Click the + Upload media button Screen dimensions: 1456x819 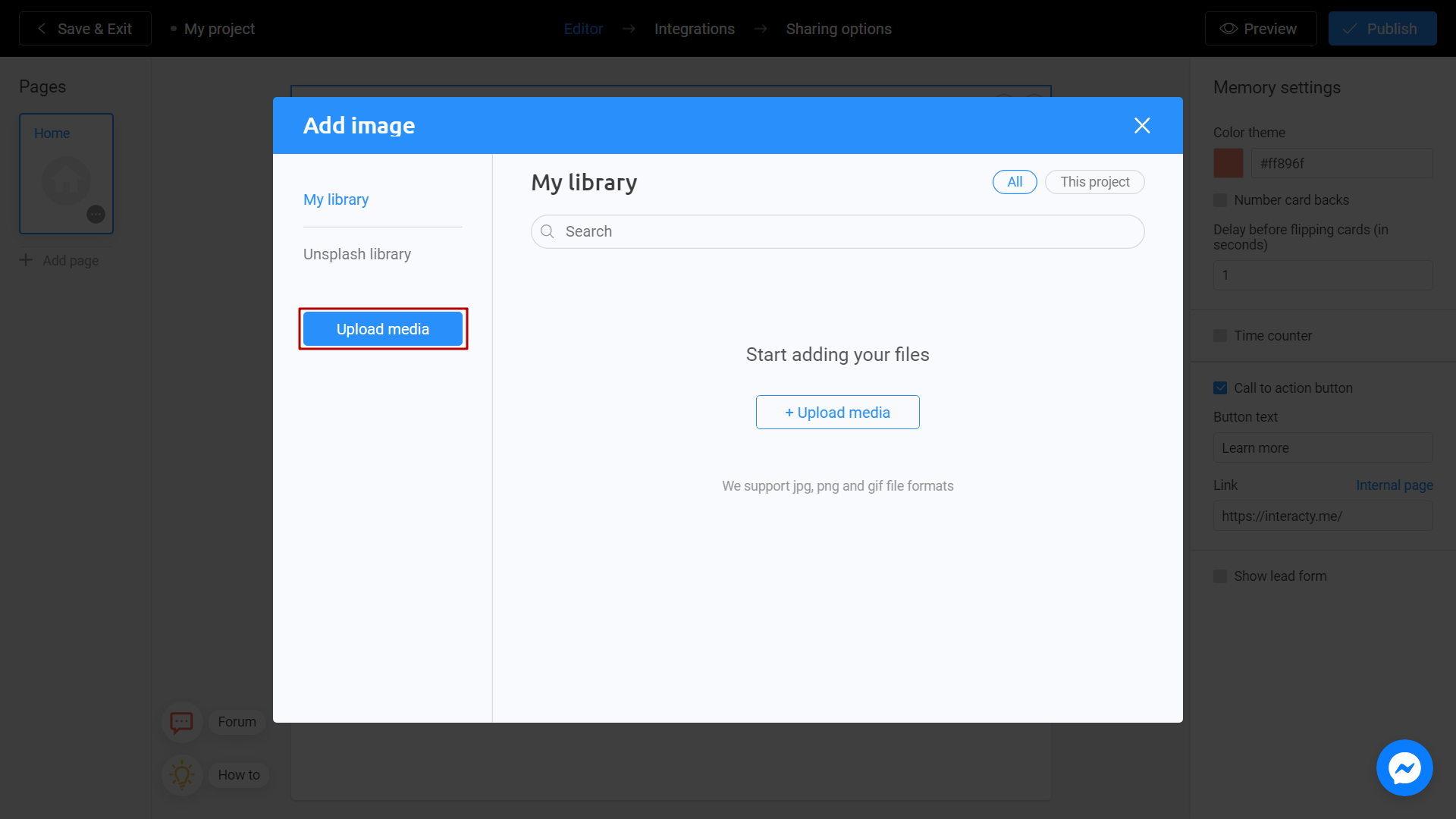pos(838,412)
